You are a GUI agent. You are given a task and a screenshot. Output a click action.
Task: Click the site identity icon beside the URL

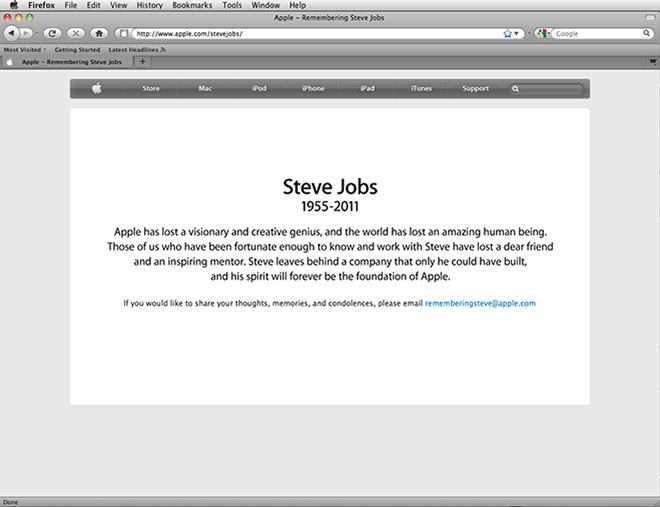(x=123, y=33)
